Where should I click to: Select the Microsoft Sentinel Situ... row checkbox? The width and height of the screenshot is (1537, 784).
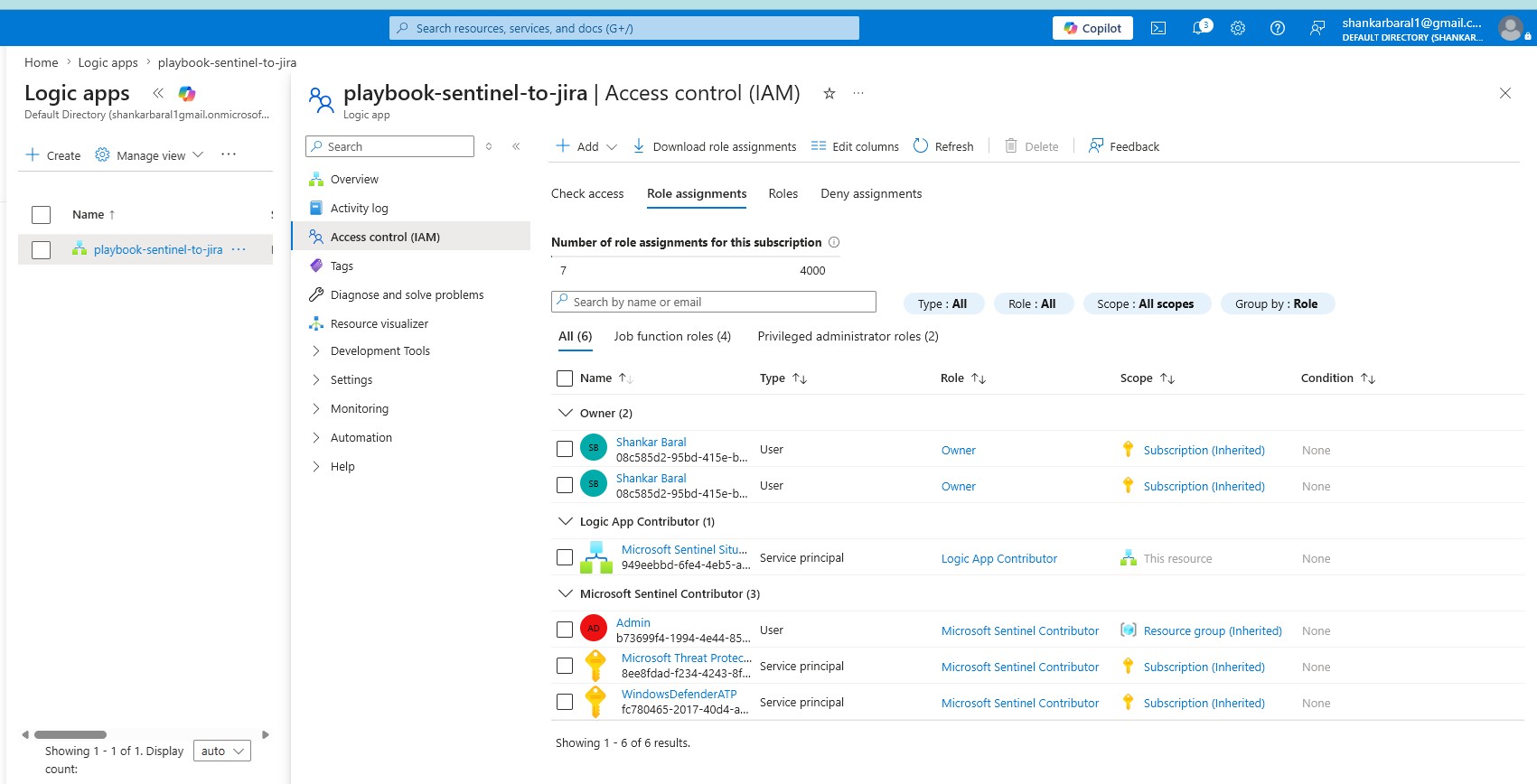click(x=565, y=557)
